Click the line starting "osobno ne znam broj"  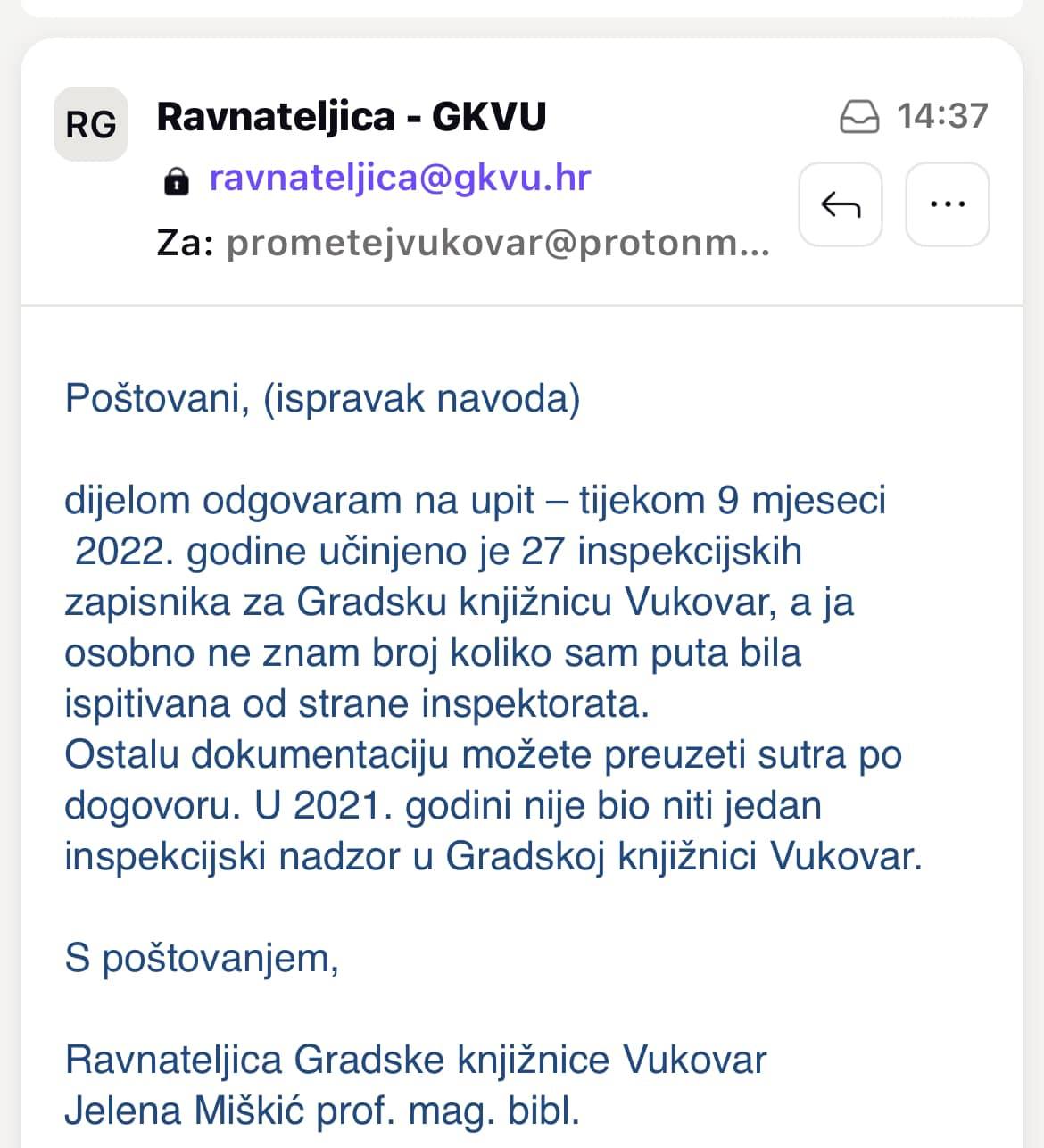433,653
